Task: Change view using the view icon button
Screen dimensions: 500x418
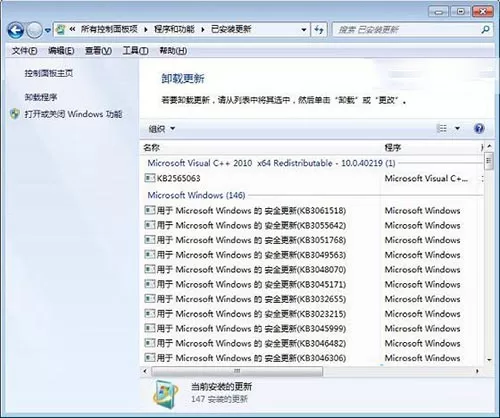Action: [442, 128]
